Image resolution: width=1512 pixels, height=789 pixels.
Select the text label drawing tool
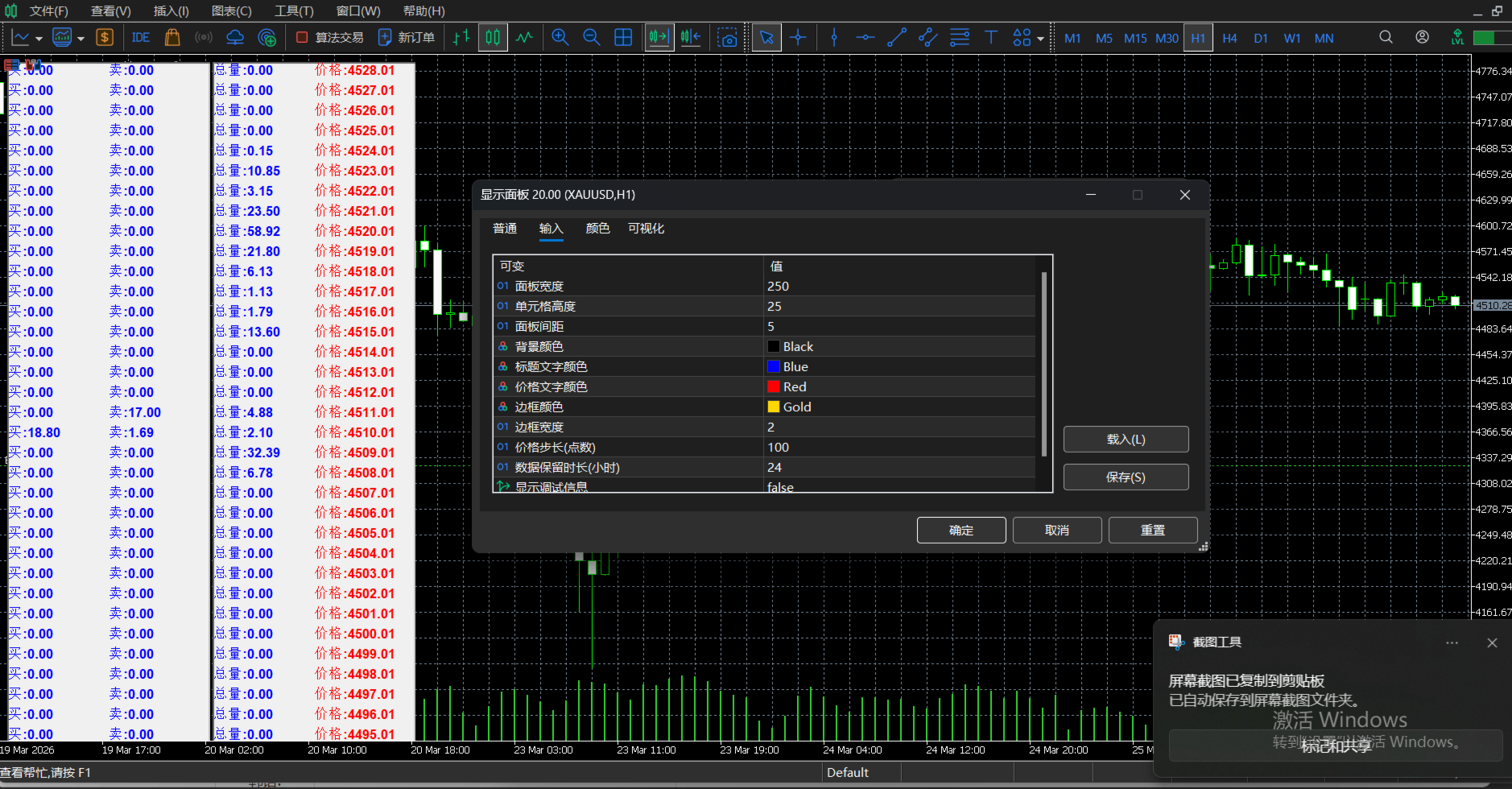(991, 38)
